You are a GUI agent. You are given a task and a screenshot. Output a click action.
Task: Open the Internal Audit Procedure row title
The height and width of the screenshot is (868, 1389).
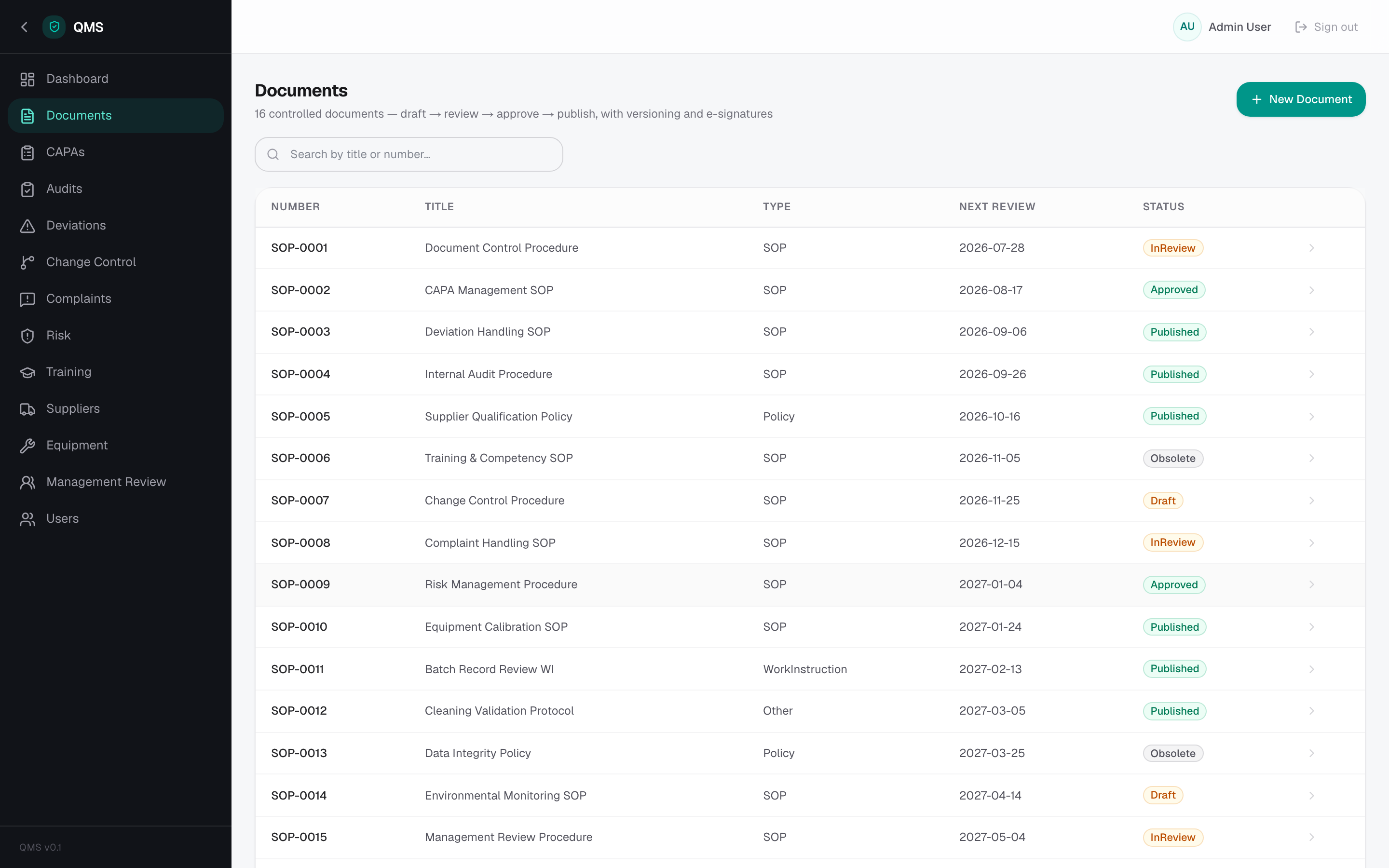coord(488,374)
